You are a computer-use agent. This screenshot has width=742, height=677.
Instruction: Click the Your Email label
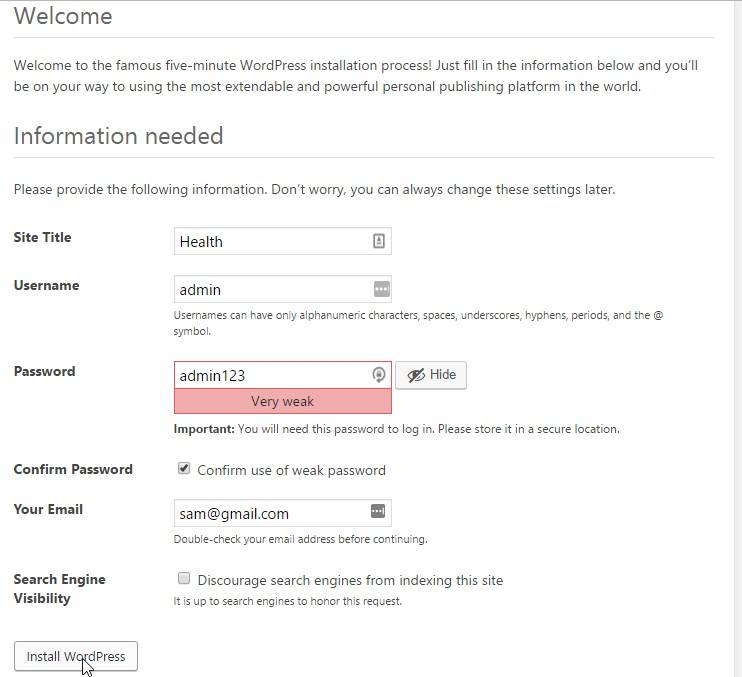(x=48, y=509)
